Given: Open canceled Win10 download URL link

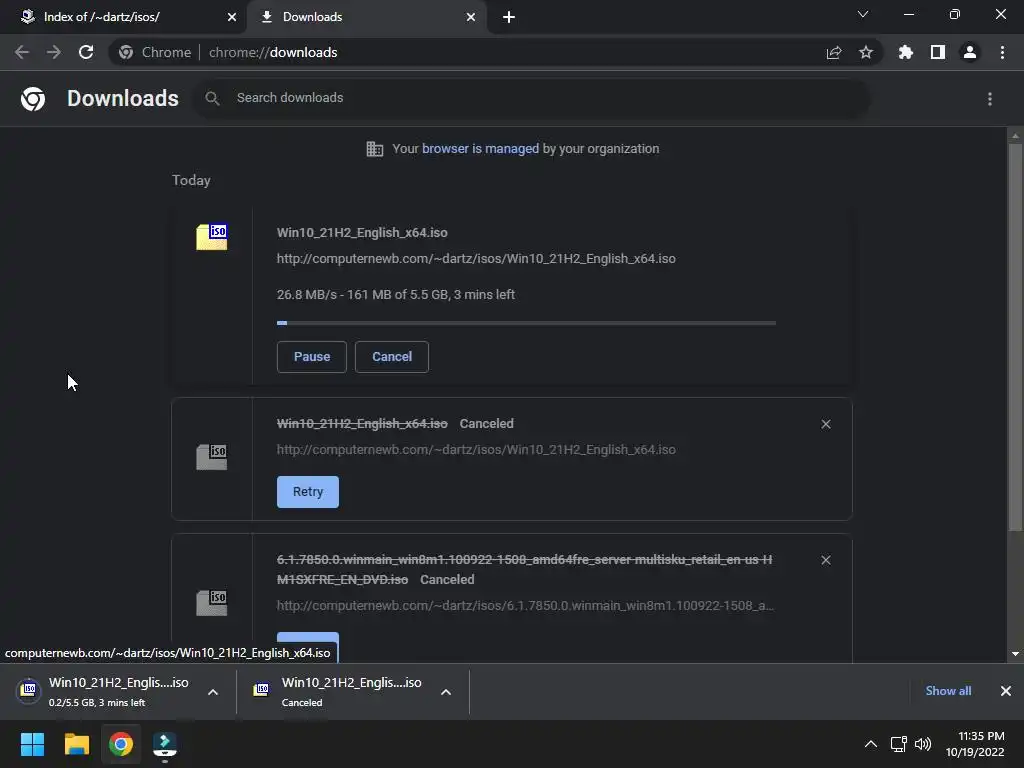Looking at the screenshot, I should point(476,450).
